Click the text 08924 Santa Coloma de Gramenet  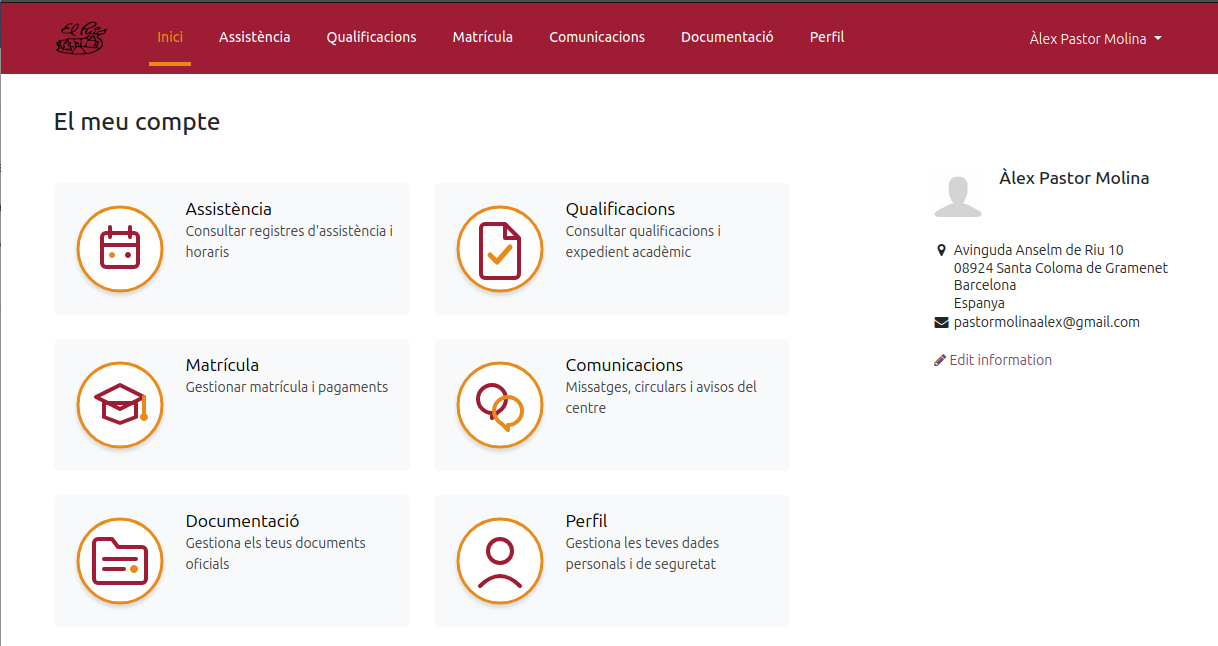(1061, 268)
